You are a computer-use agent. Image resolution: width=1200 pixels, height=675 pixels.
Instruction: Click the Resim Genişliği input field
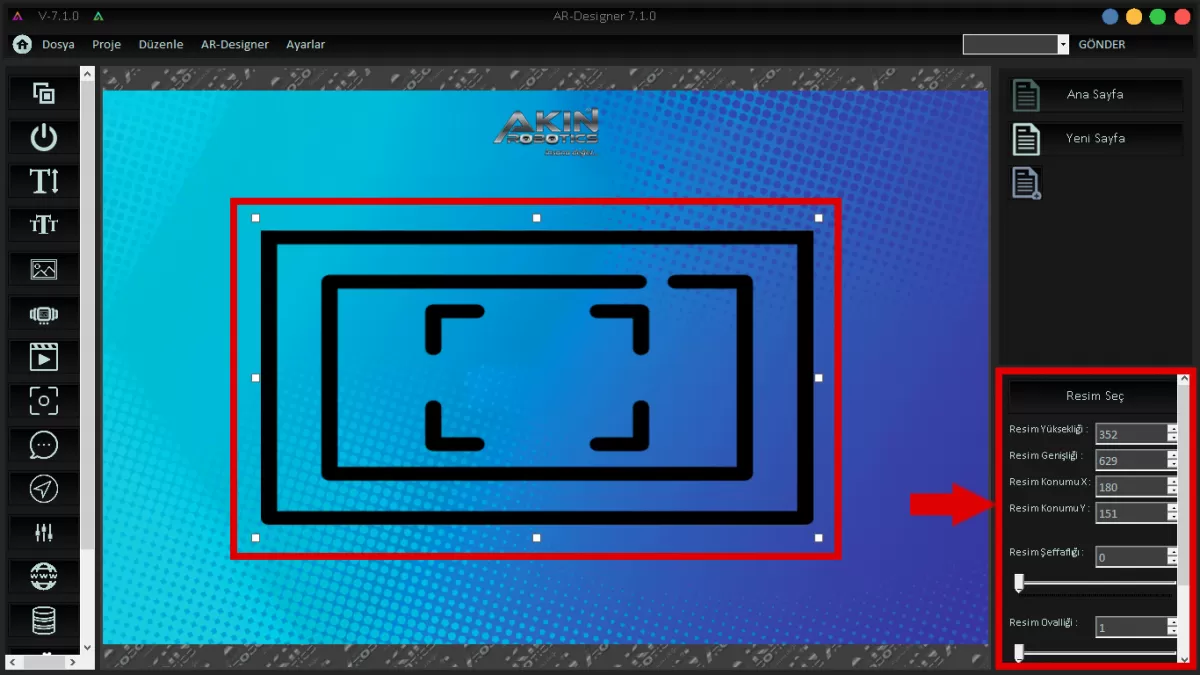[1130, 460]
